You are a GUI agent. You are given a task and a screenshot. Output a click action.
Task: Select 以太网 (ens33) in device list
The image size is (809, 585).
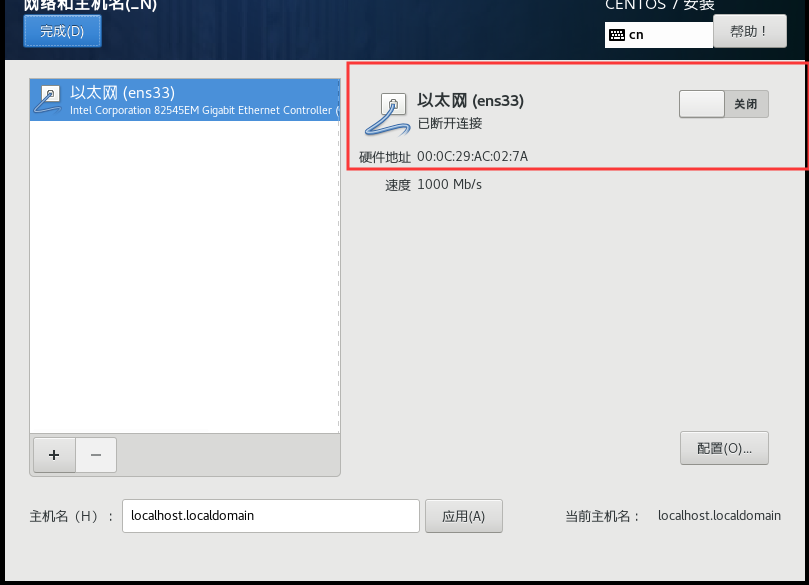click(x=185, y=100)
